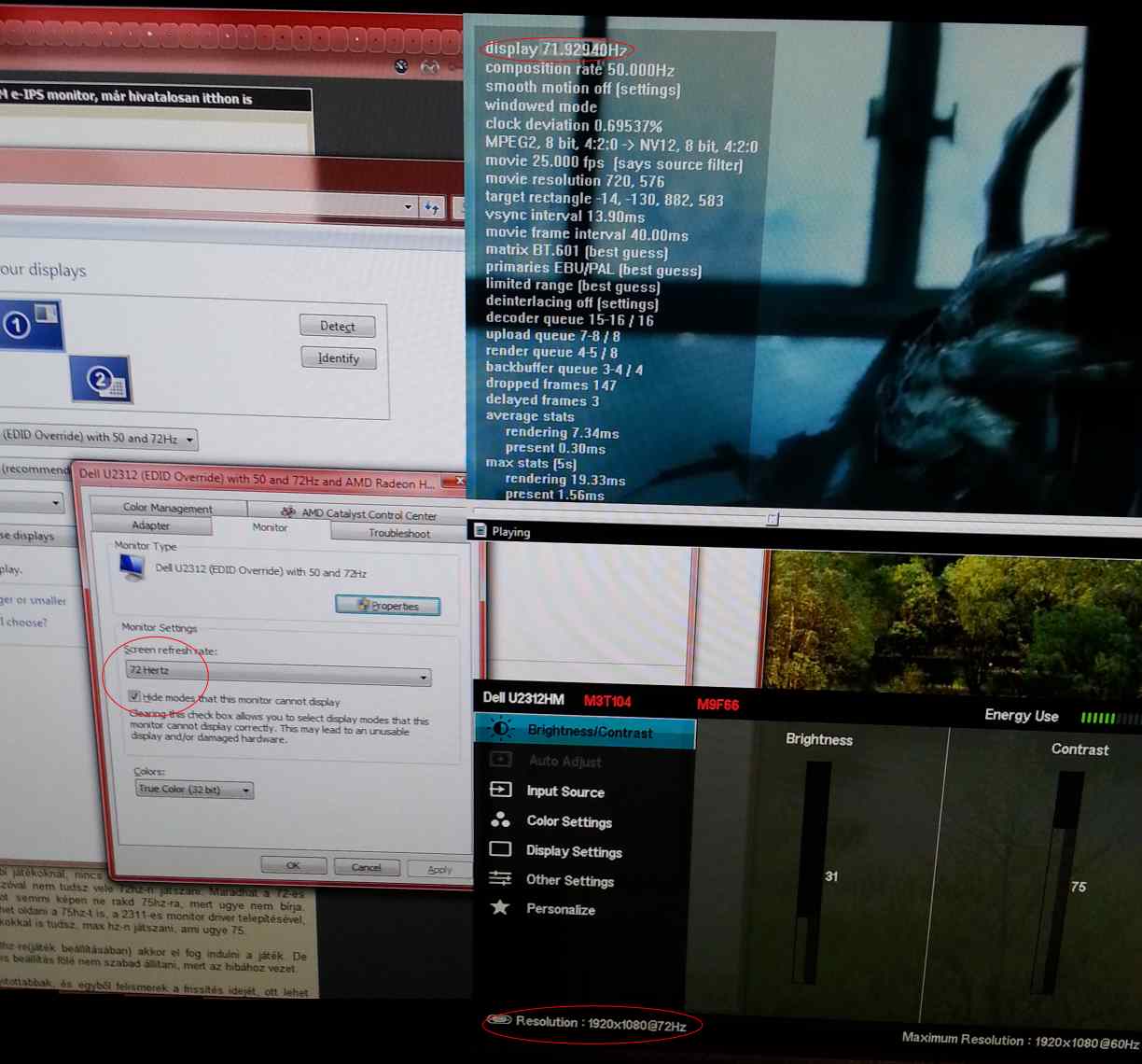
Task: Click the refresh icon next to address bar
Action: (432, 208)
